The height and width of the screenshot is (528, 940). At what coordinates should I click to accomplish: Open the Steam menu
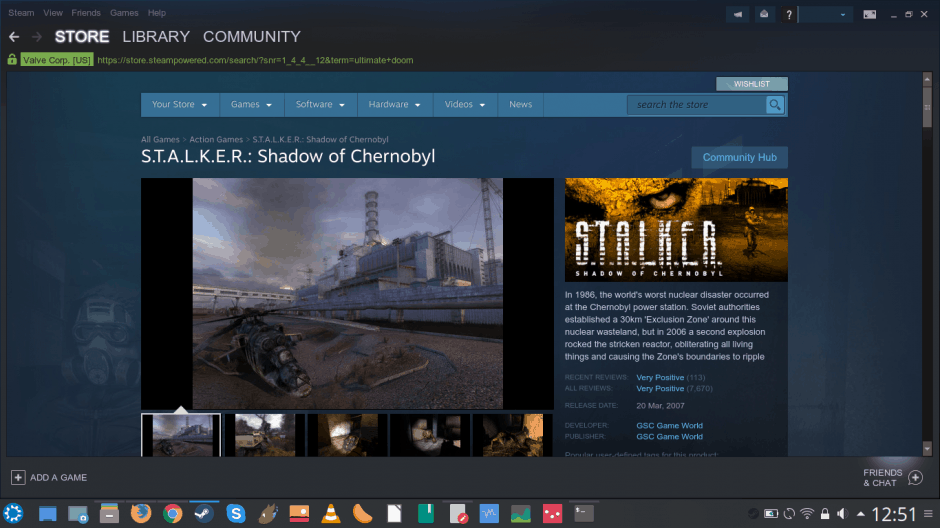coord(21,13)
